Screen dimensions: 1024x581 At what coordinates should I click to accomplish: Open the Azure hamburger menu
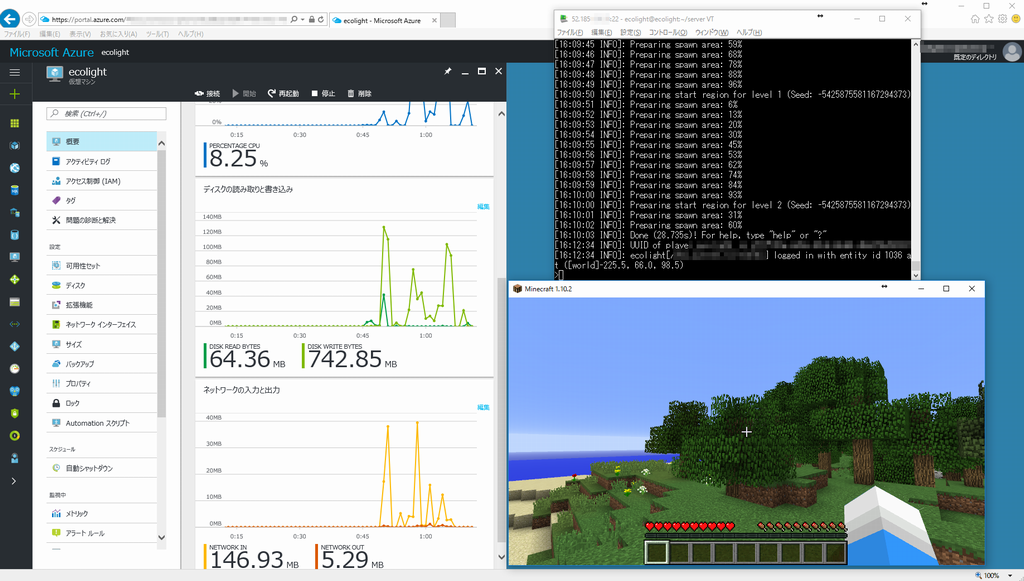14,72
